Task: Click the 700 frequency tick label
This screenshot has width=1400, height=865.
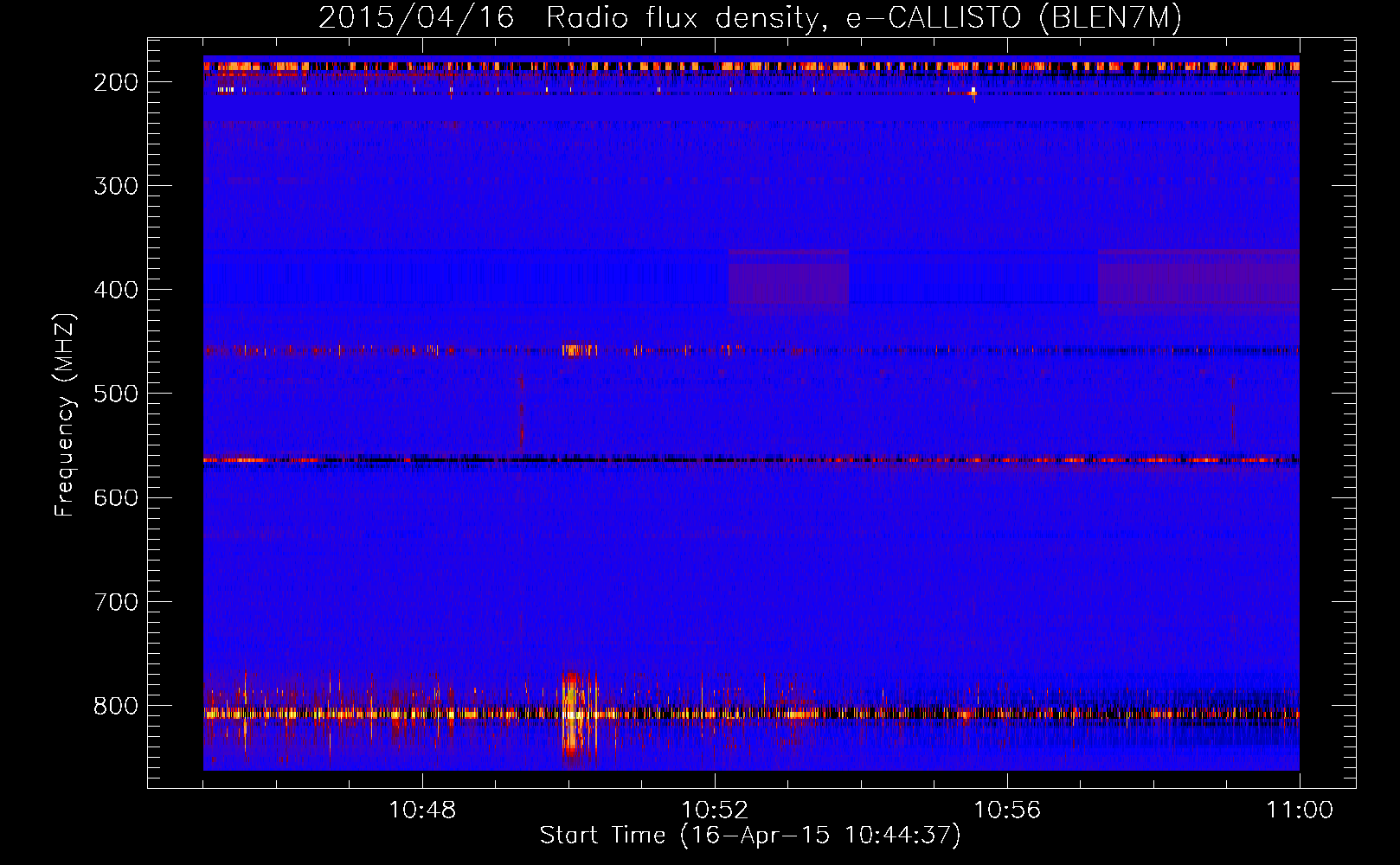Action: (x=116, y=602)
